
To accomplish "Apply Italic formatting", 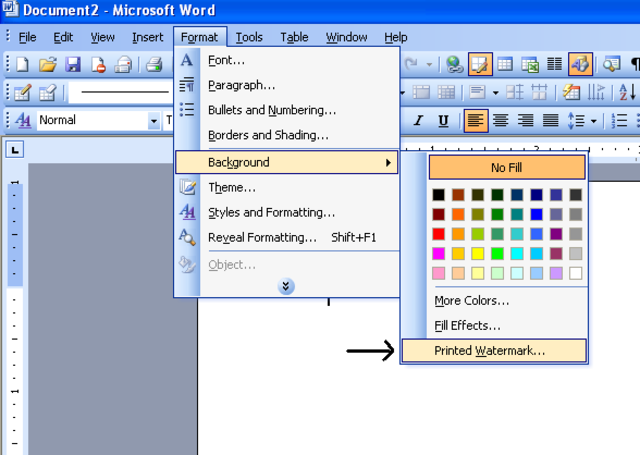I will 418,120.
